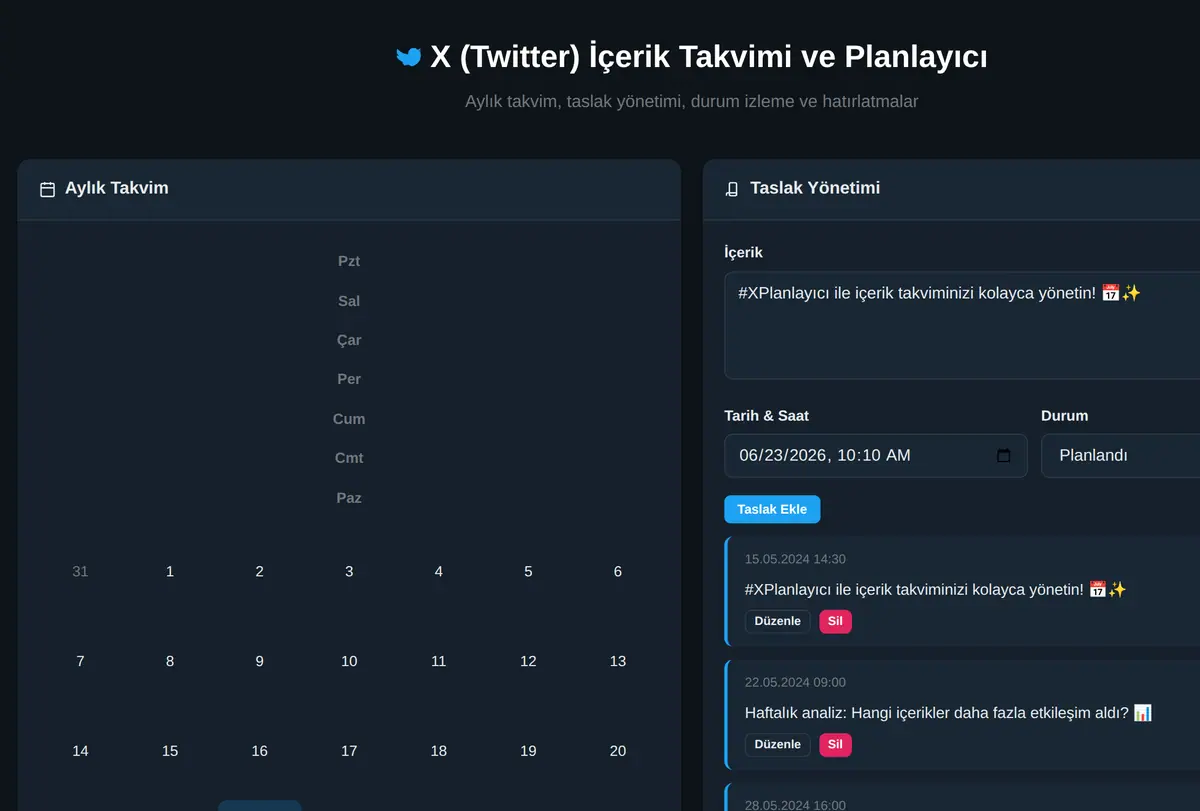Click the Pzt weekday header
This screenshot has height=811, width=1200.
(349, 261)
